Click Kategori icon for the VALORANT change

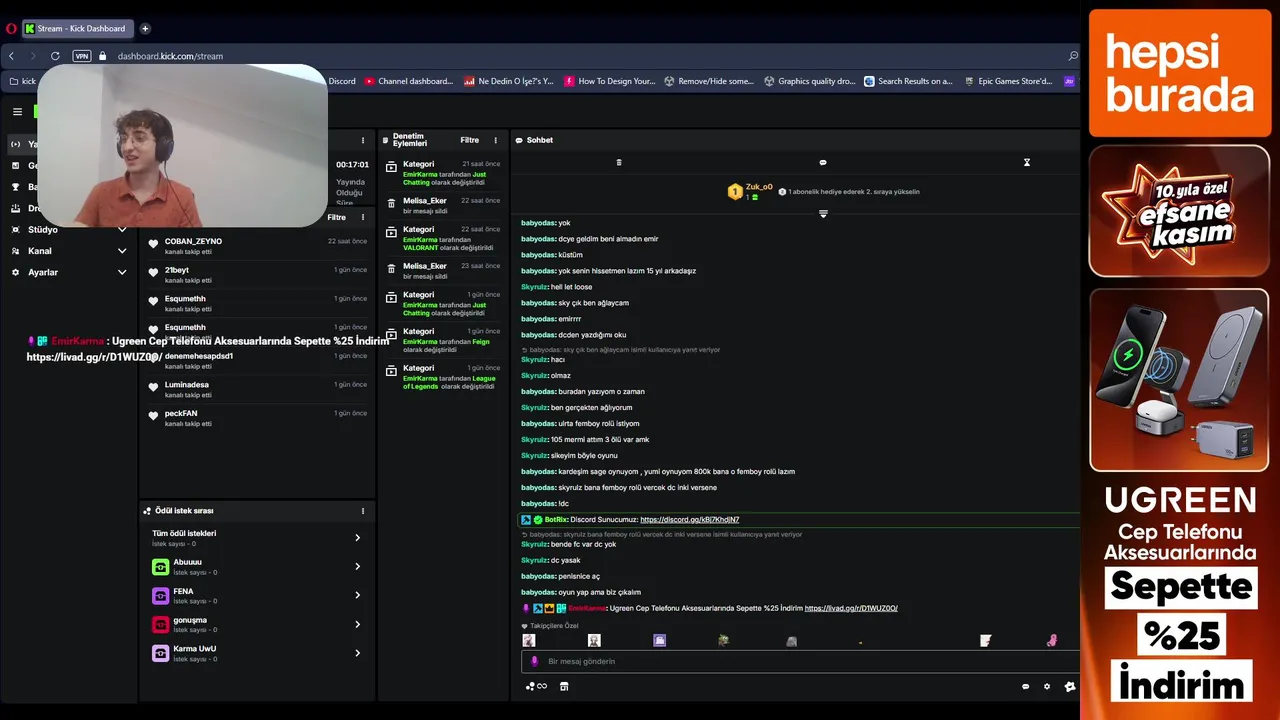coord(391,232)
